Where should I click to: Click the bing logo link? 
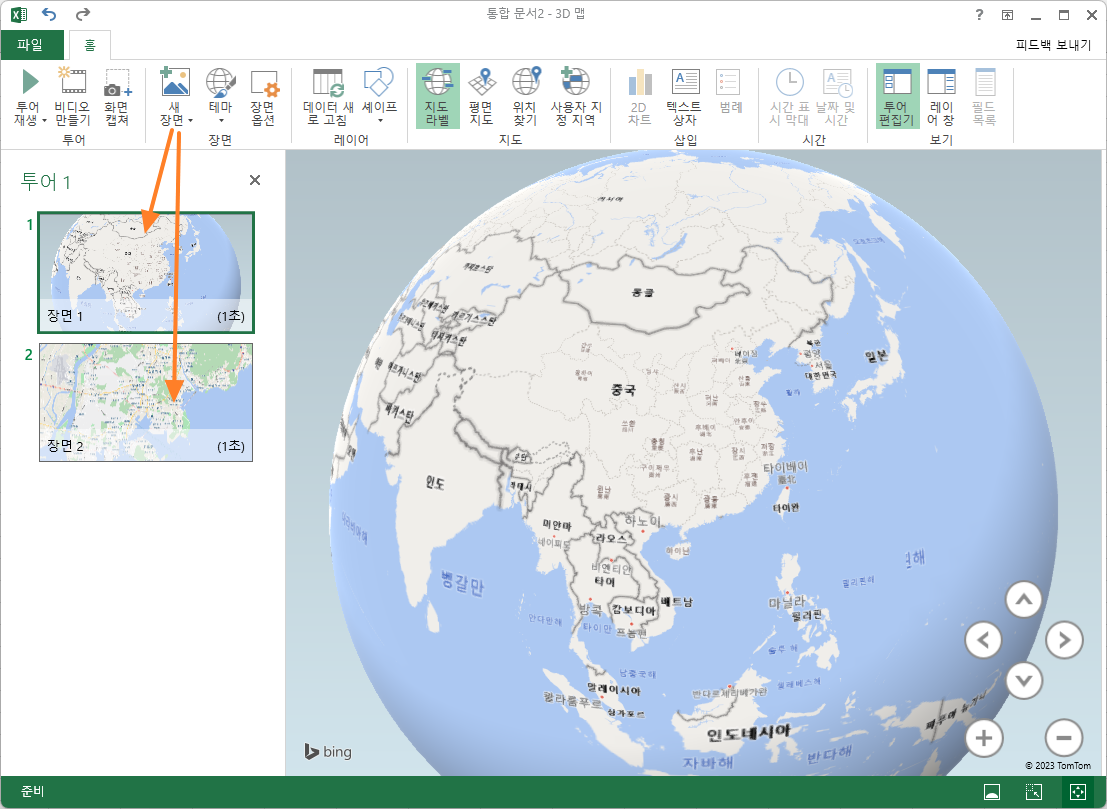coord(328,752)
